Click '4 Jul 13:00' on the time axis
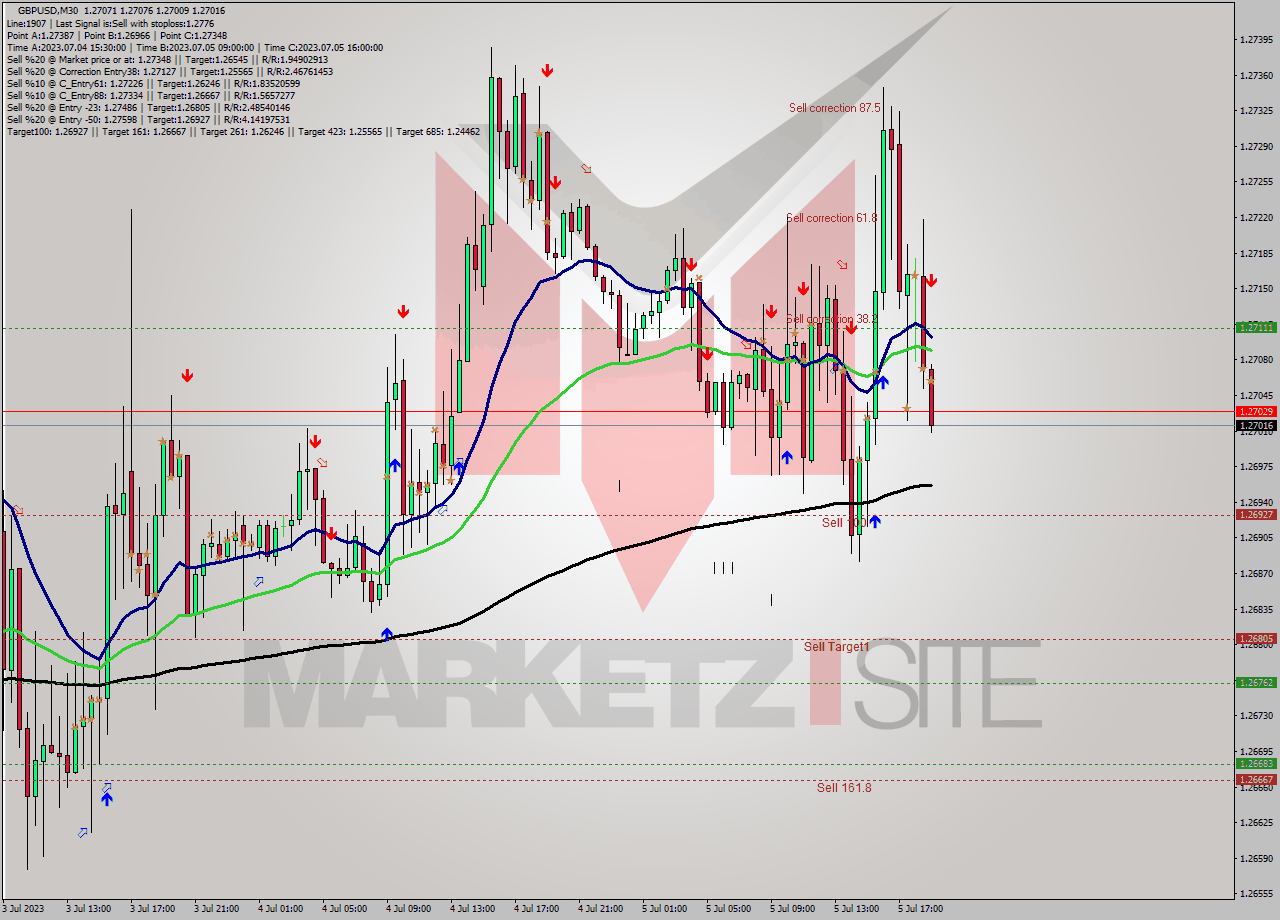This screenshot has height=920, width=1280. click(x=471, y=909)
